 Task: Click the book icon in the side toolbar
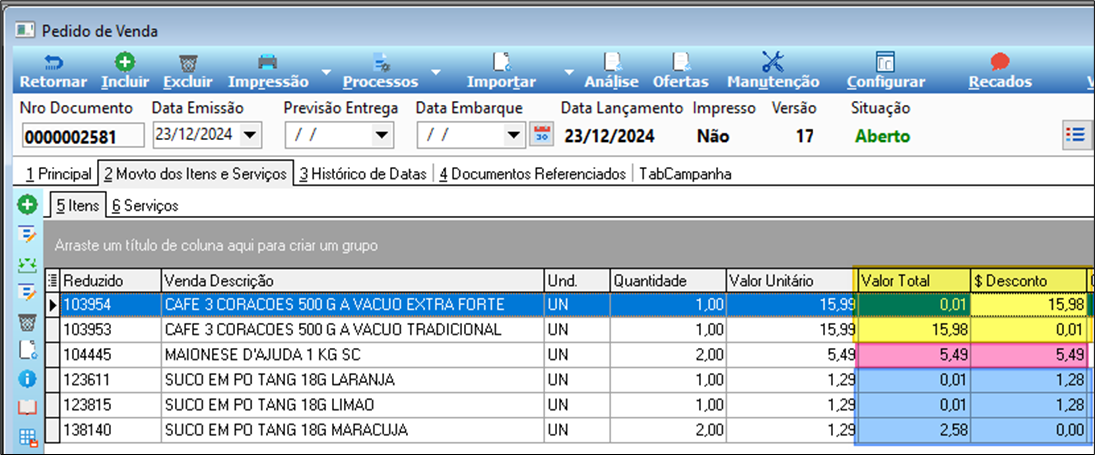27,408
